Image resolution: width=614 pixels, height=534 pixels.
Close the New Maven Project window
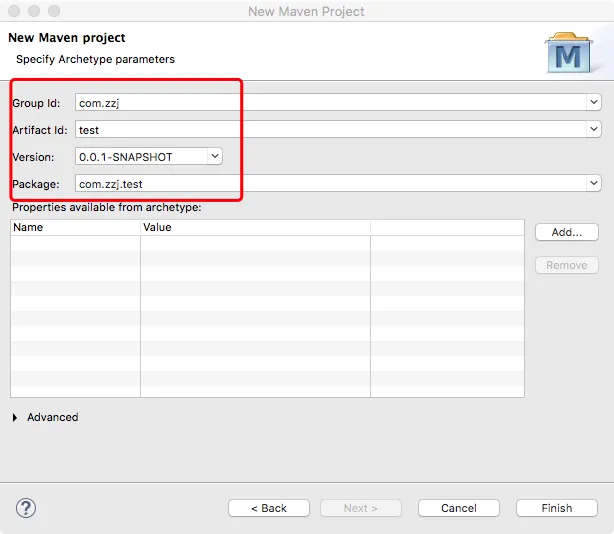pos(14,11)
